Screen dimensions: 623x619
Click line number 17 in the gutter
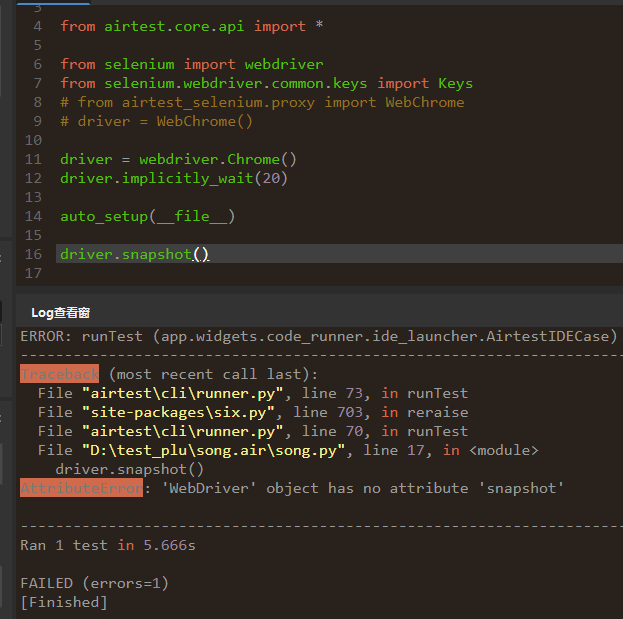point(33,273)
